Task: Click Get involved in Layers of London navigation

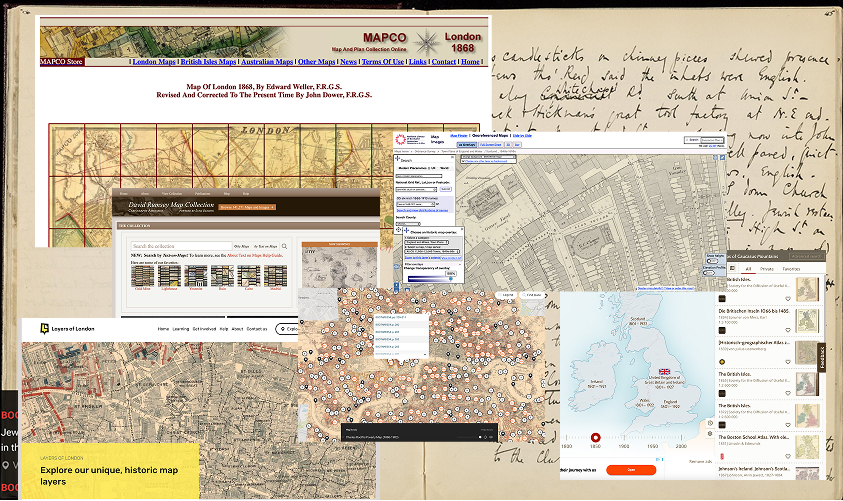Action: [204, 329]
